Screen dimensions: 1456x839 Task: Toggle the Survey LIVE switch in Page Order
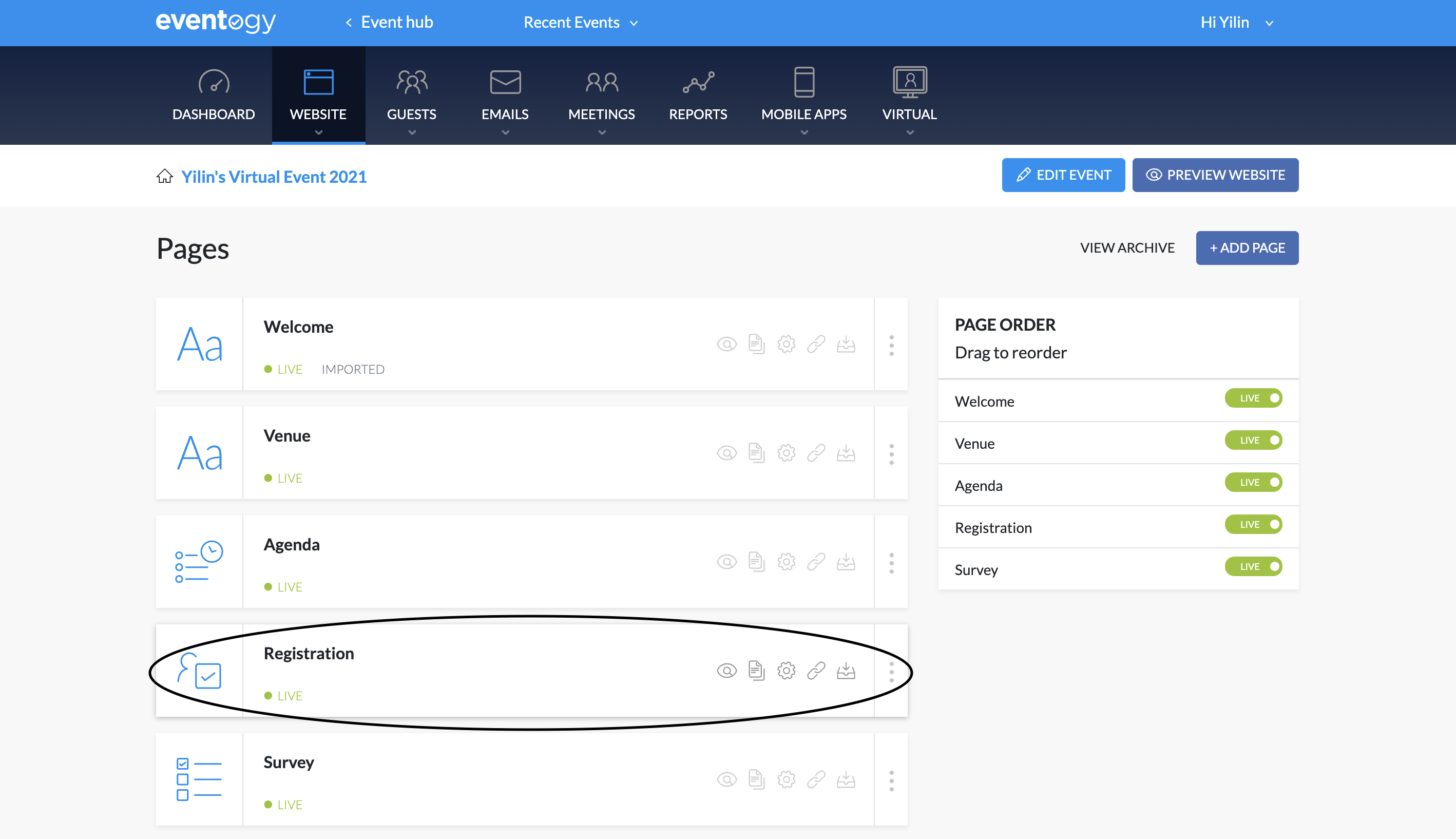click(1253, 566)
